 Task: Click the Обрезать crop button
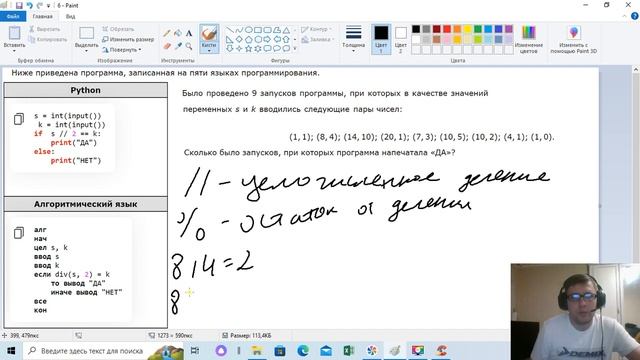[118, 29]
